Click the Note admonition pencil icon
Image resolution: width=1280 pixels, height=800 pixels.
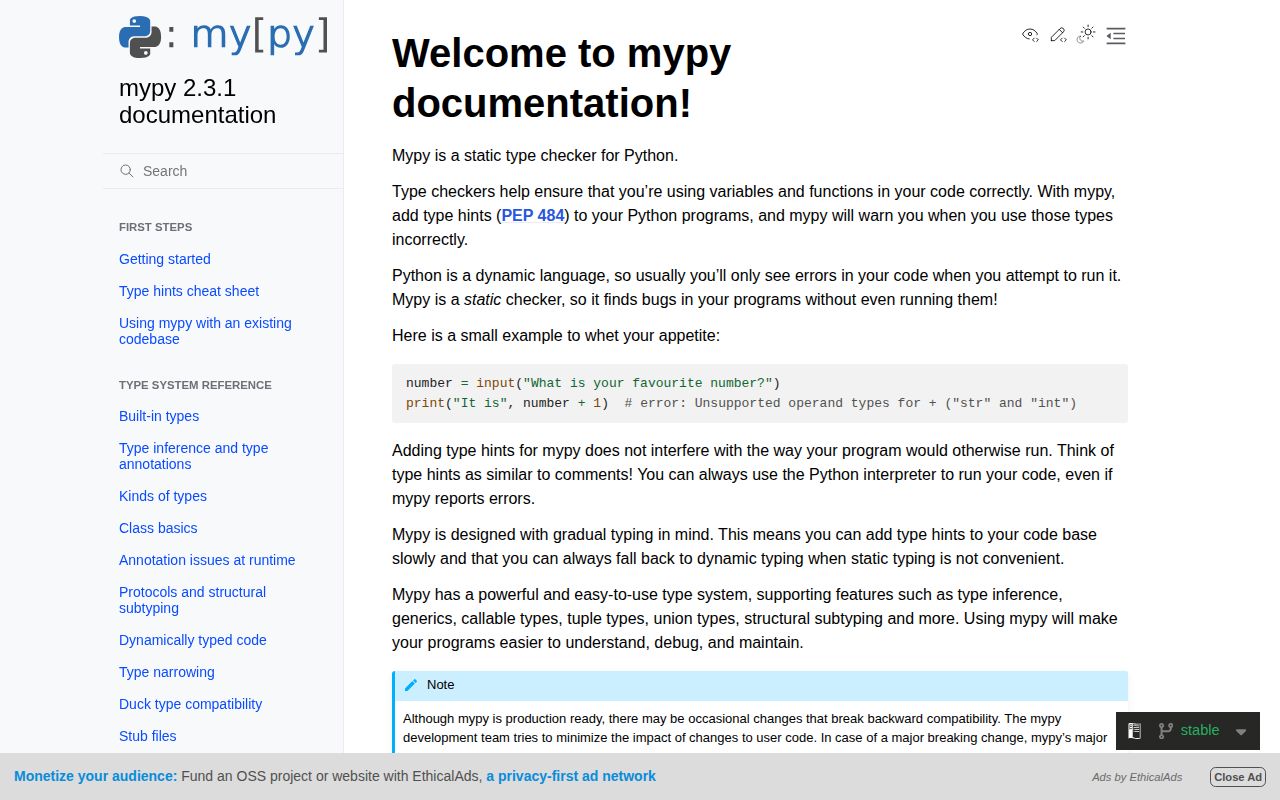coord(411,685)
